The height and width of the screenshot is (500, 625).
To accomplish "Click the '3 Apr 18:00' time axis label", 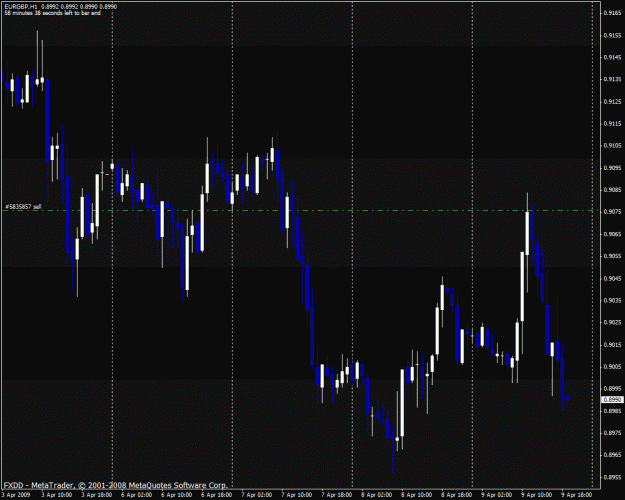I will pyautogui.click(x=96, y=495).
